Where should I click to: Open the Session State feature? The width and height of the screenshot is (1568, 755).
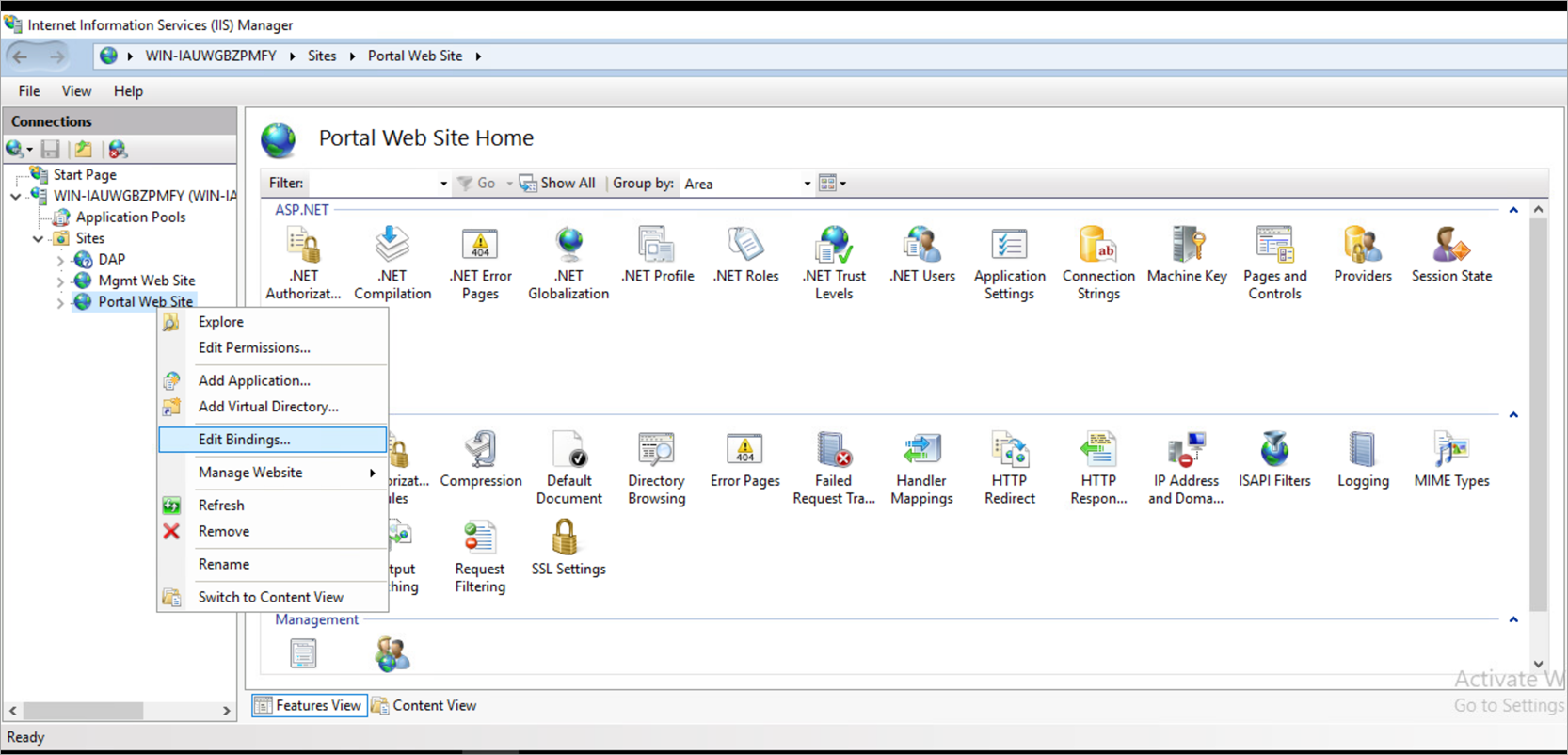tap(1451, 255)
